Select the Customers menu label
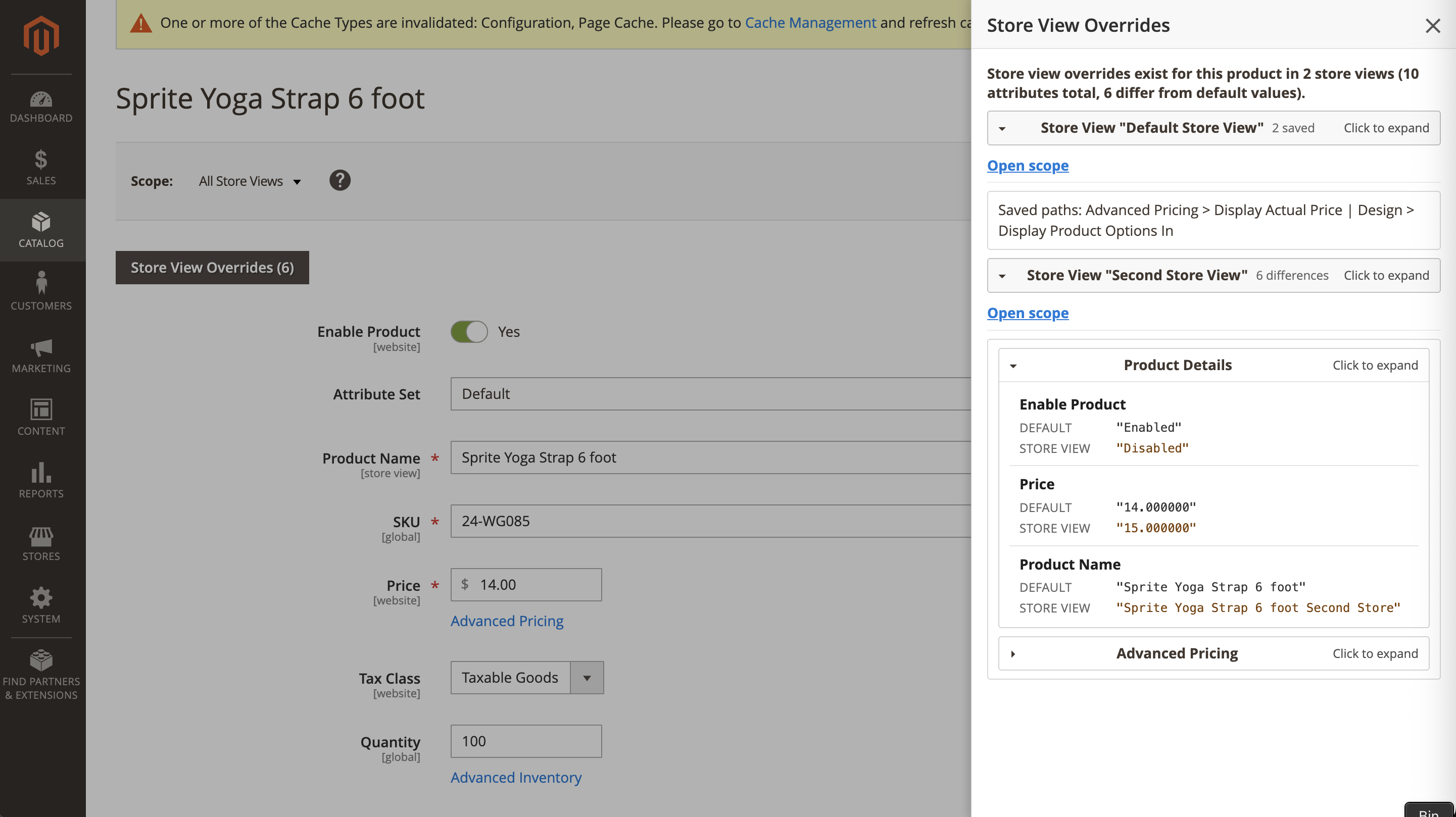Viewport: 1456px width, 817px height. [41, 305]
